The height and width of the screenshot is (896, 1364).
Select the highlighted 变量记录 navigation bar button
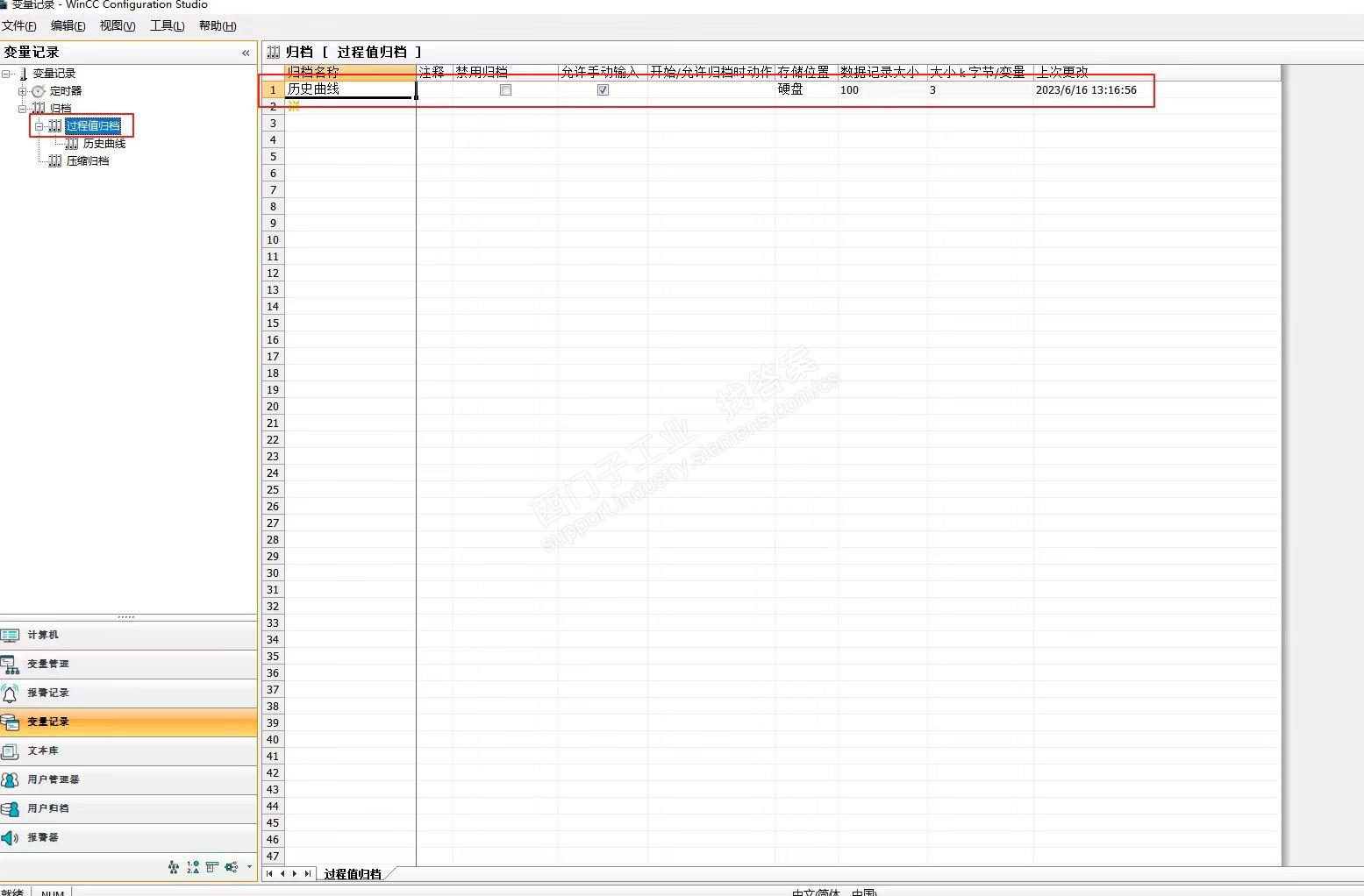[128, 722]
